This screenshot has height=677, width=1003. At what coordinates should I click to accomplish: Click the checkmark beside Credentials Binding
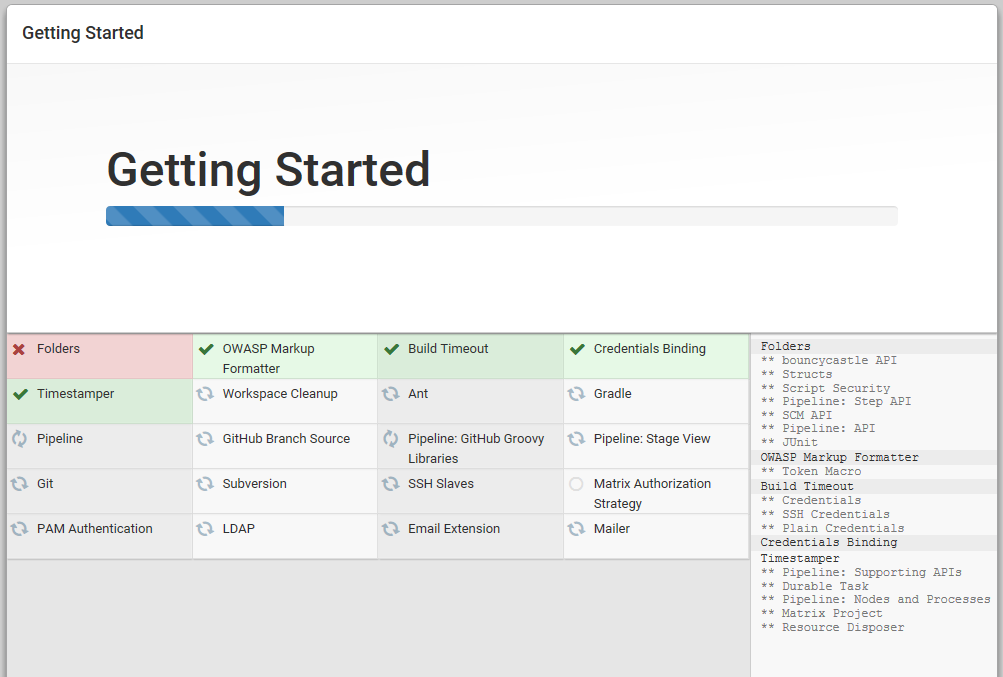point(576,349)
